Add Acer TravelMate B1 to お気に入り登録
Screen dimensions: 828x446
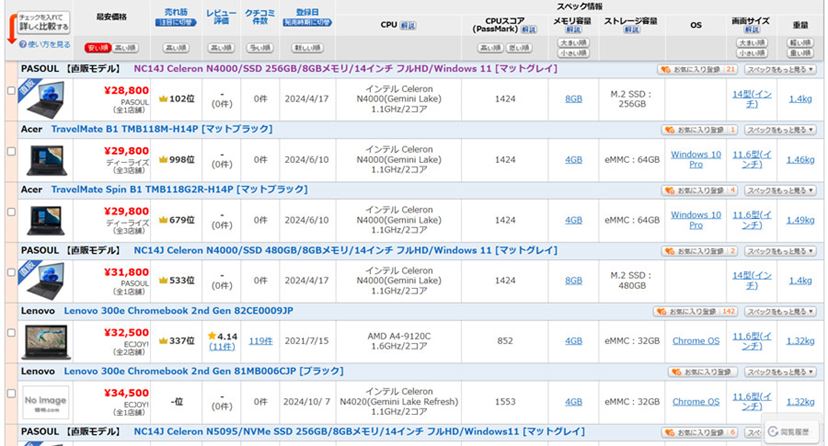[699, 130]
